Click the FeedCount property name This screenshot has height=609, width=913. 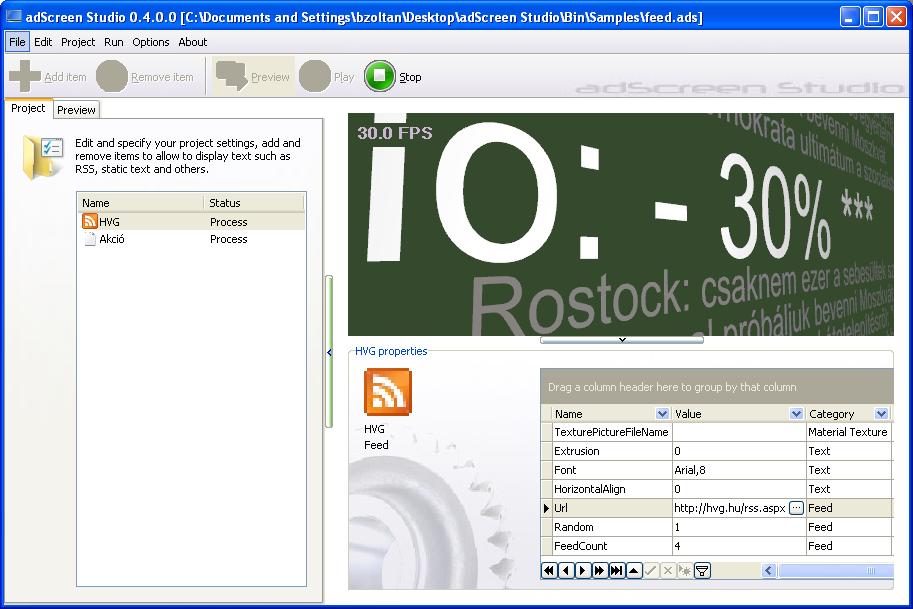tap(581, 546)
